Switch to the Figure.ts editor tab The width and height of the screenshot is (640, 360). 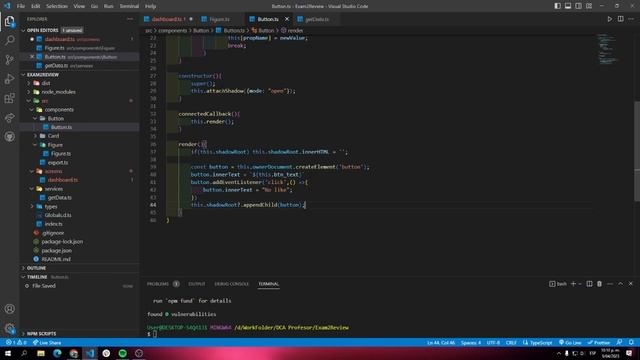pos(219,19)
